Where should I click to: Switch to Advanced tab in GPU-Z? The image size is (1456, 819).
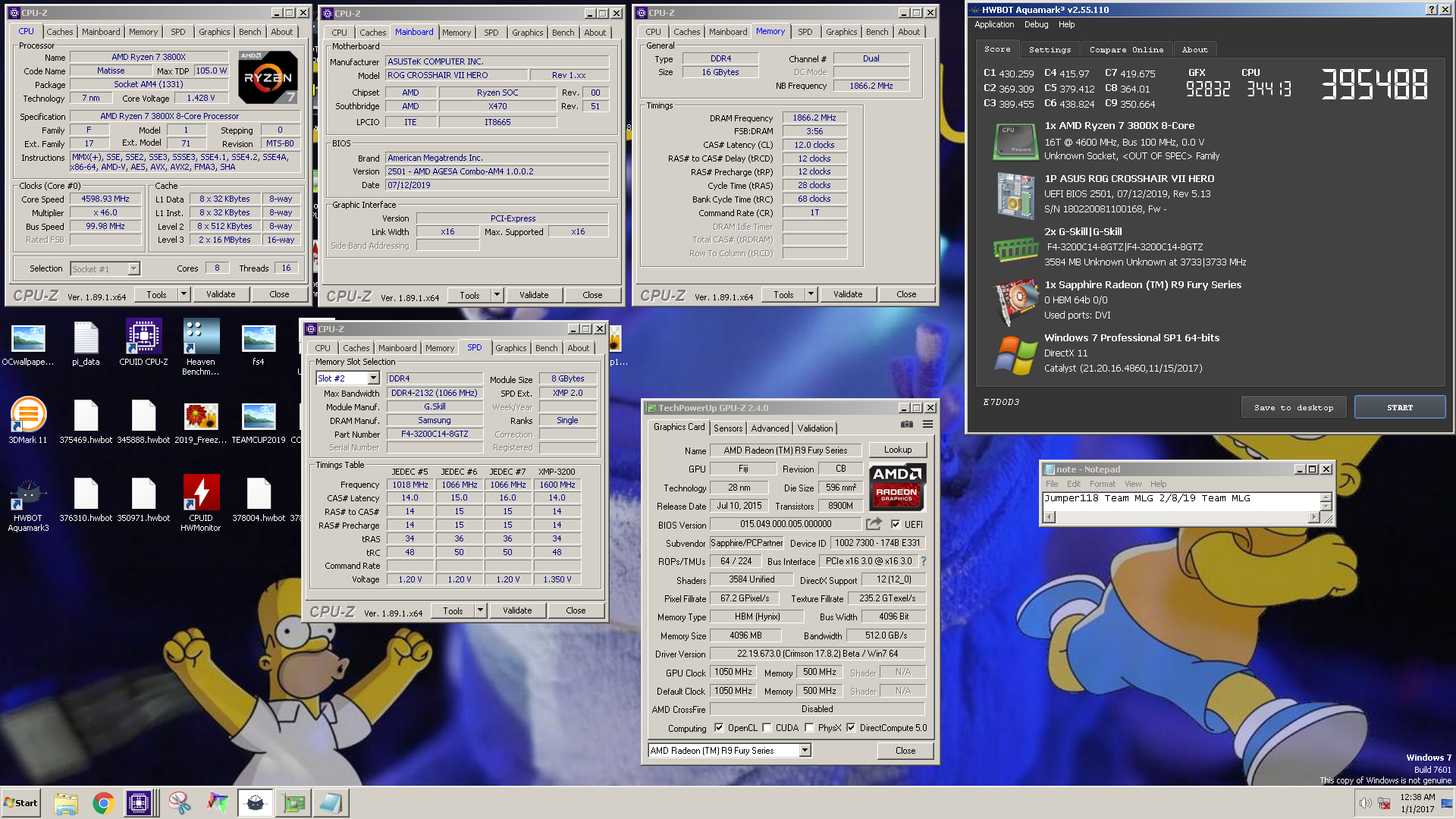tap(770, 428)
